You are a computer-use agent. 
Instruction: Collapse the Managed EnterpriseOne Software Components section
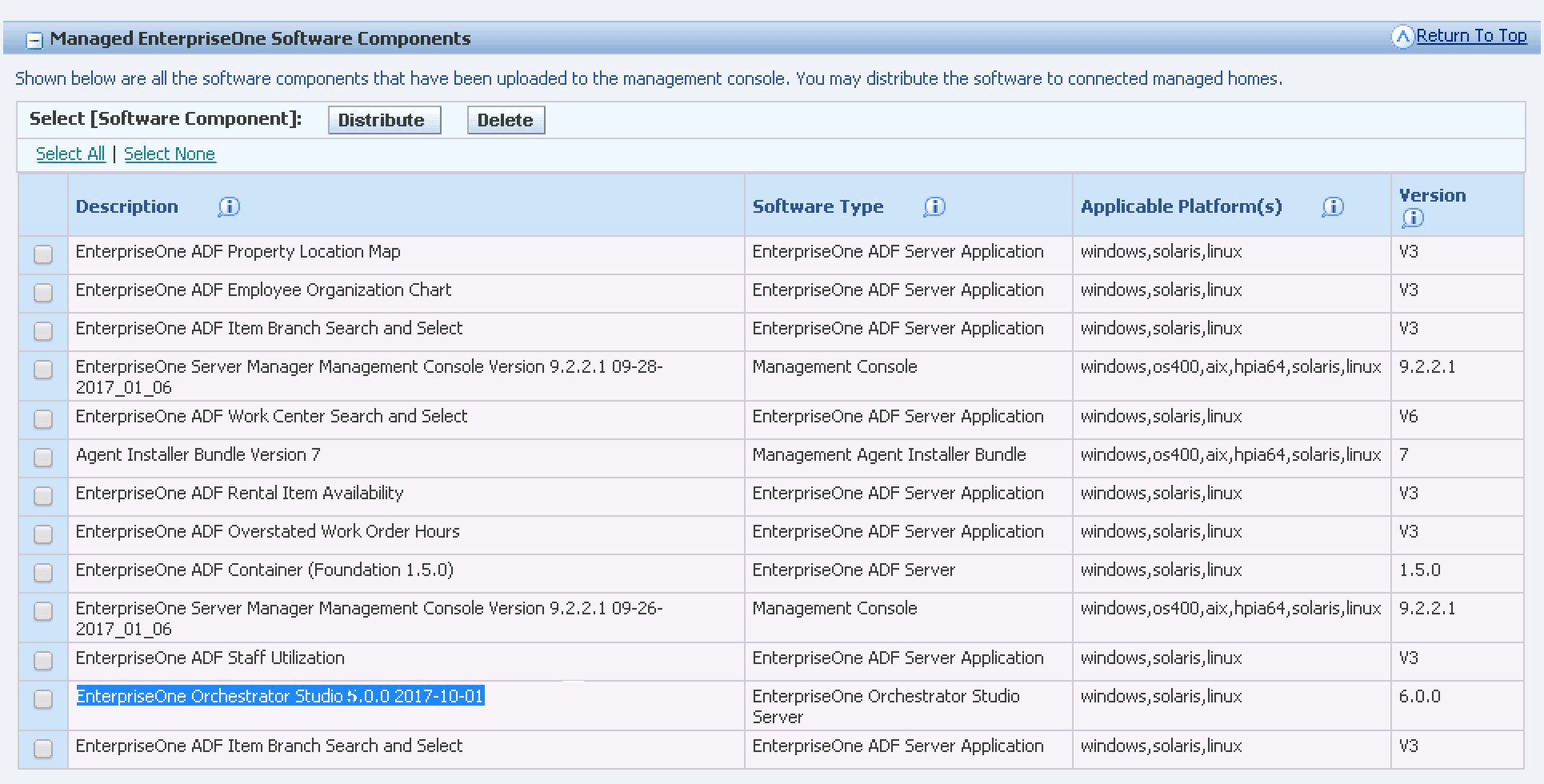34,40
